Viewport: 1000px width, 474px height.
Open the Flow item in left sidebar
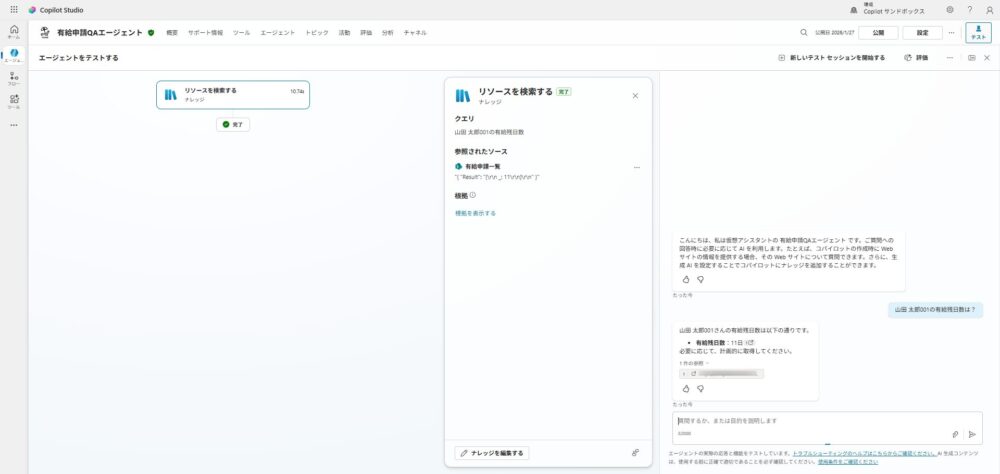pyautogui.click(x=14, y=78)
